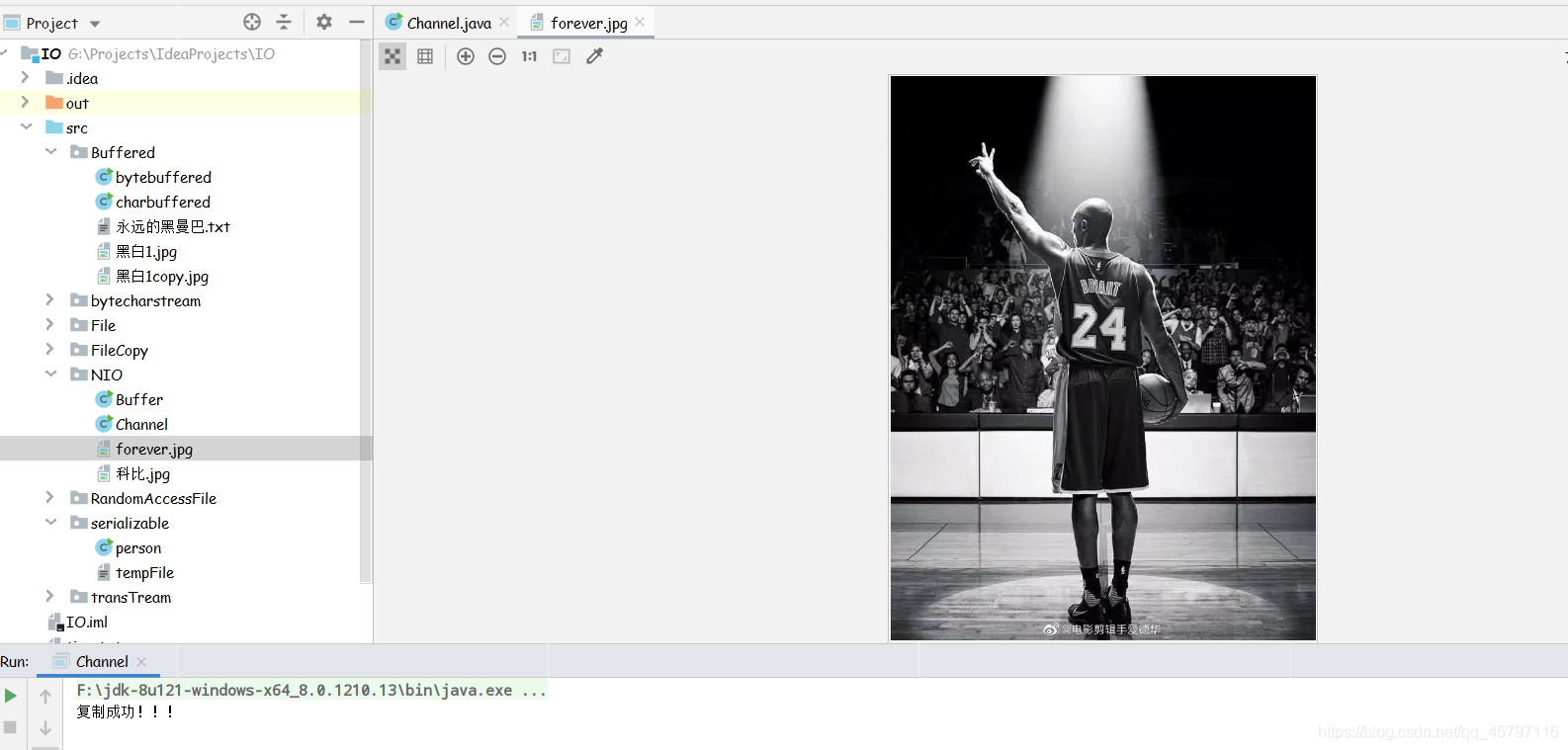Select Buffer class under NIO
Screen dimensions: 1568x750
[x=138, y=399]
